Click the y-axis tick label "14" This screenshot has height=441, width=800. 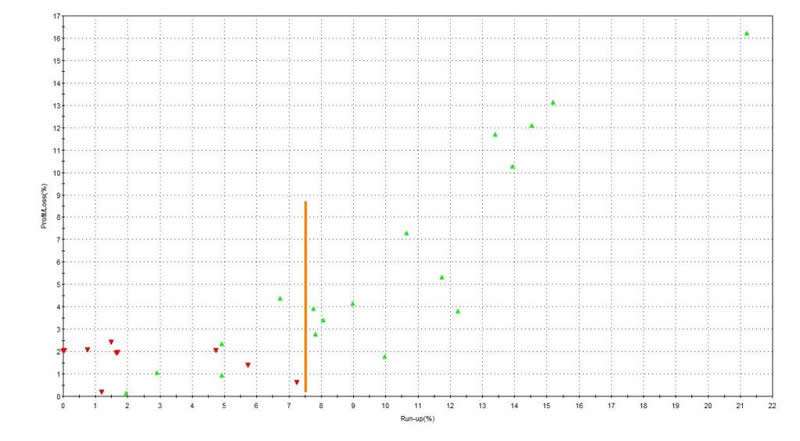(57, 83)
